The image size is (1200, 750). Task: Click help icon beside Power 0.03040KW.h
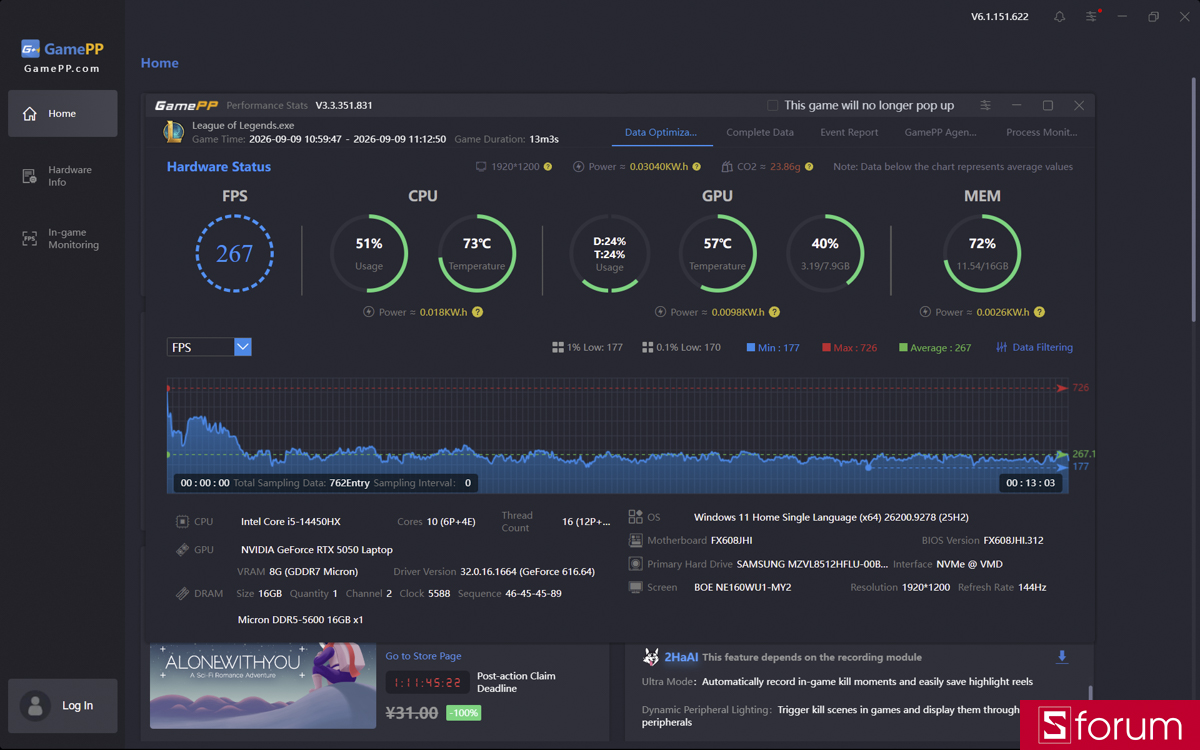[697, 167]
